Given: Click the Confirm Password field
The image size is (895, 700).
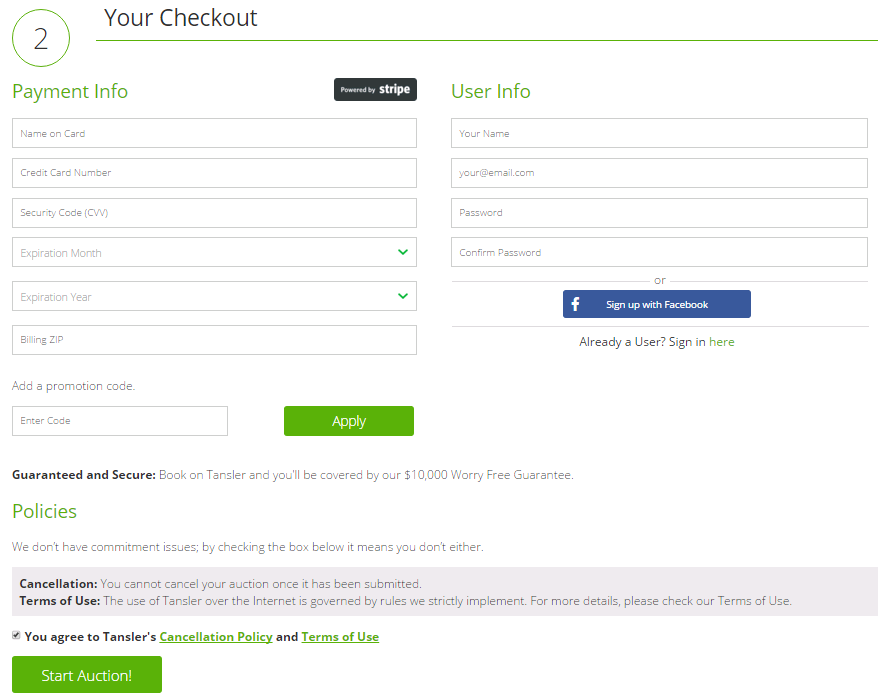Looking at the screenshot, I should click(659, 252).
